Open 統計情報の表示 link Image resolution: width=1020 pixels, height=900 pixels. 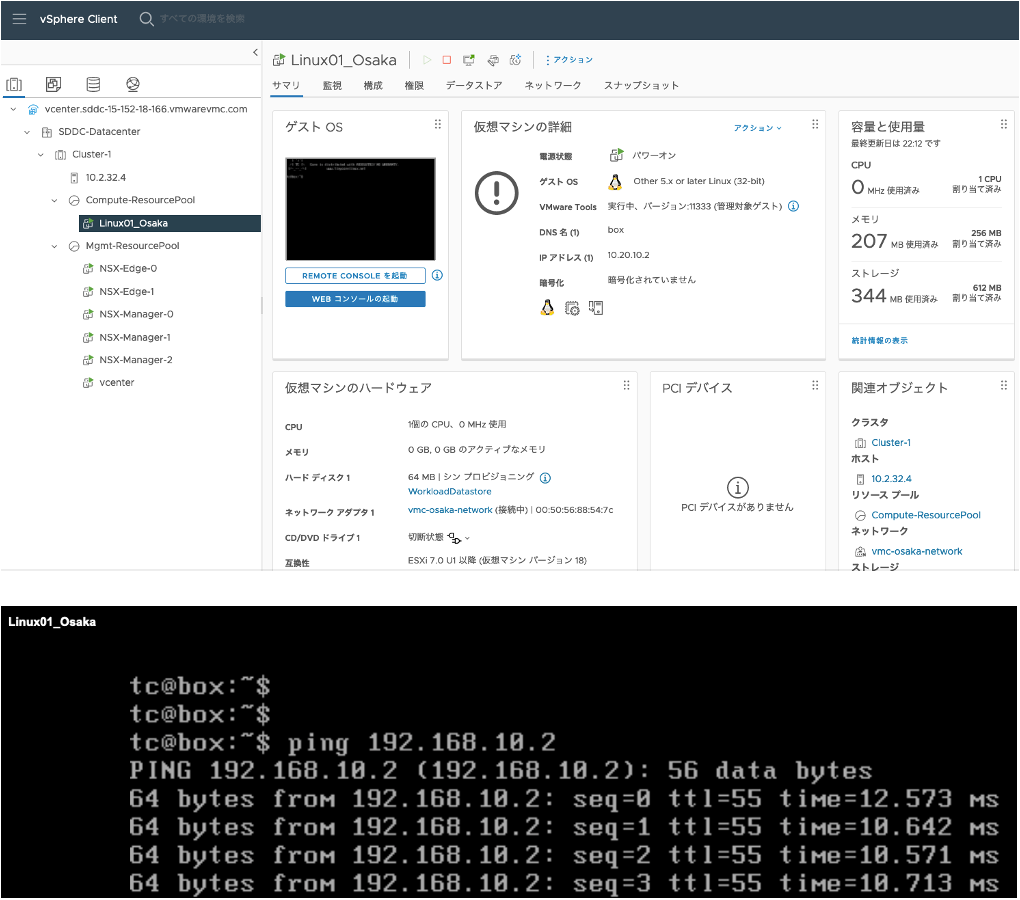879,341
